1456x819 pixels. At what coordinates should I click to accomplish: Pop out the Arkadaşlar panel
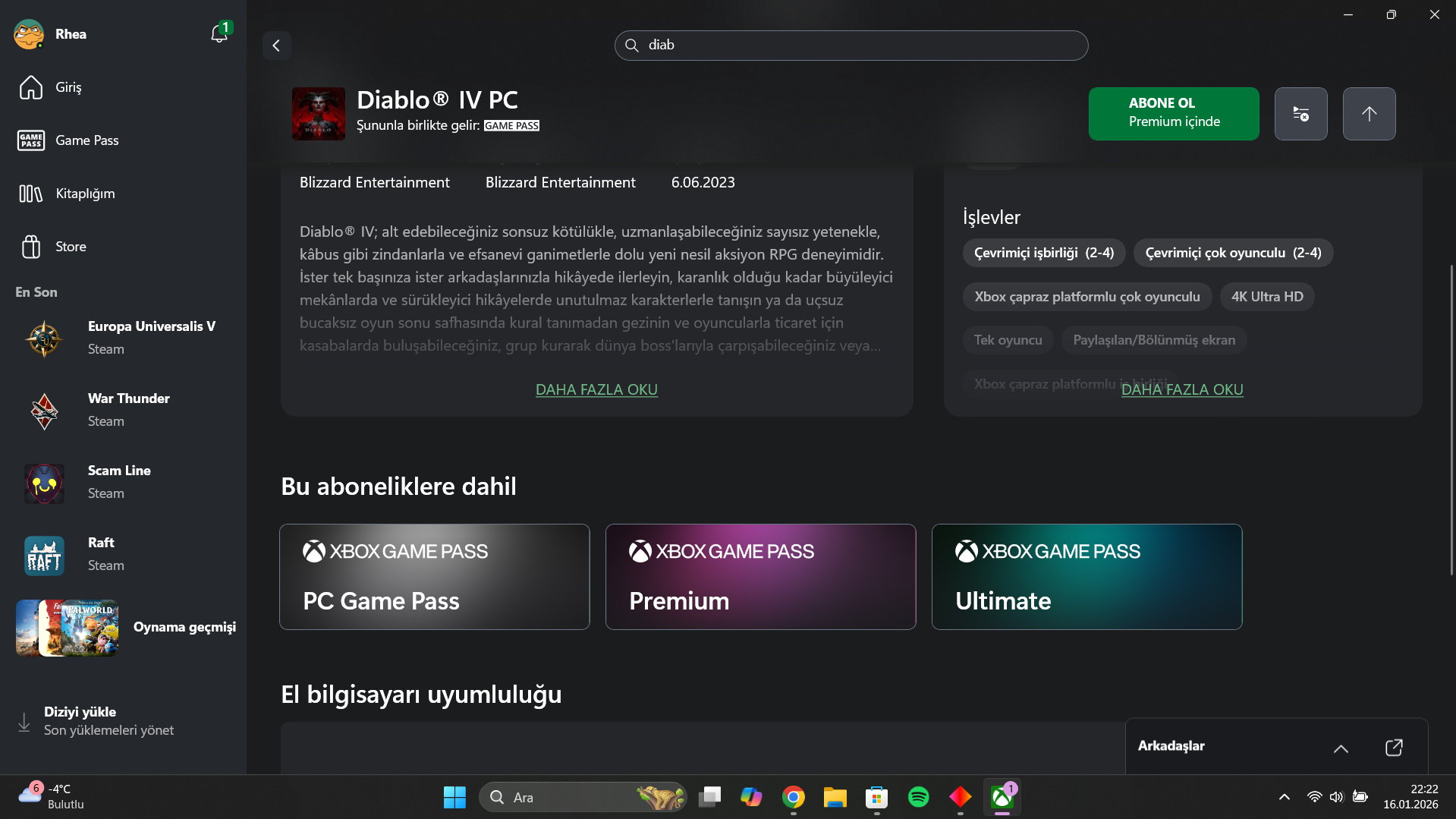1394,748
